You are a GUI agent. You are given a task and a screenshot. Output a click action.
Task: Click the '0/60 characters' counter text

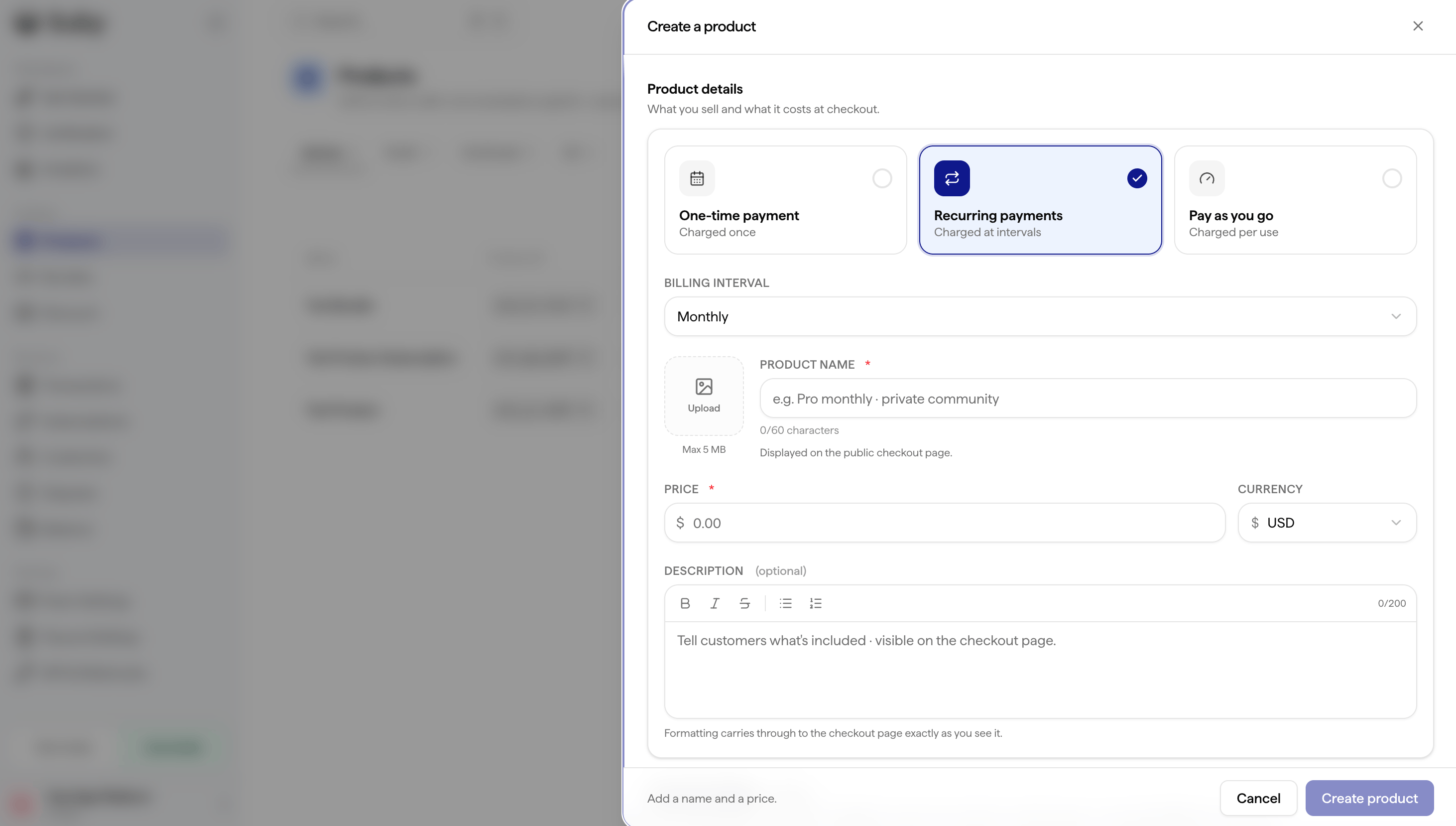[799, 430]
